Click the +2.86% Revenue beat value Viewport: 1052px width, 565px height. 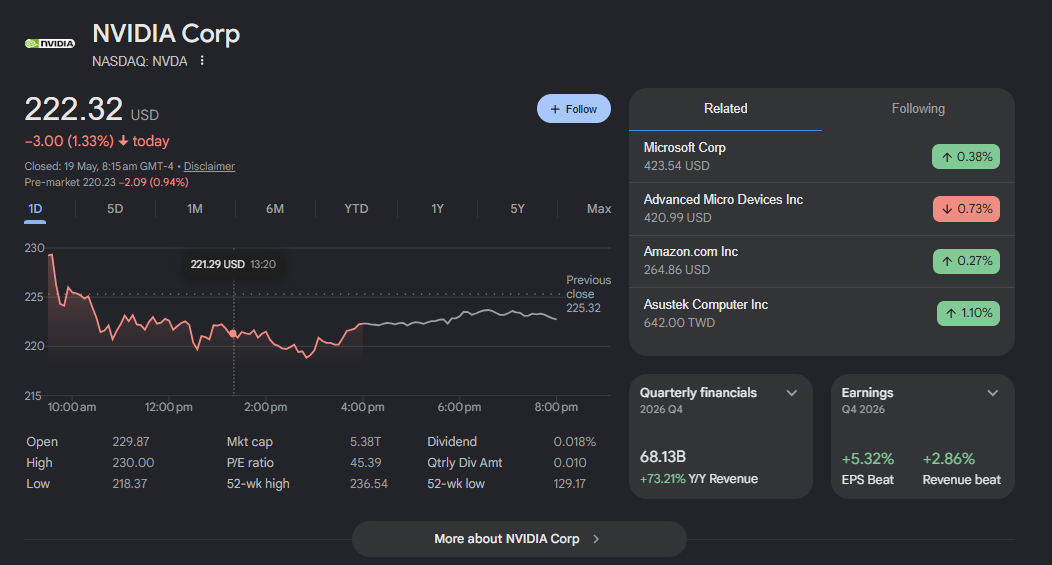(949, 459)
